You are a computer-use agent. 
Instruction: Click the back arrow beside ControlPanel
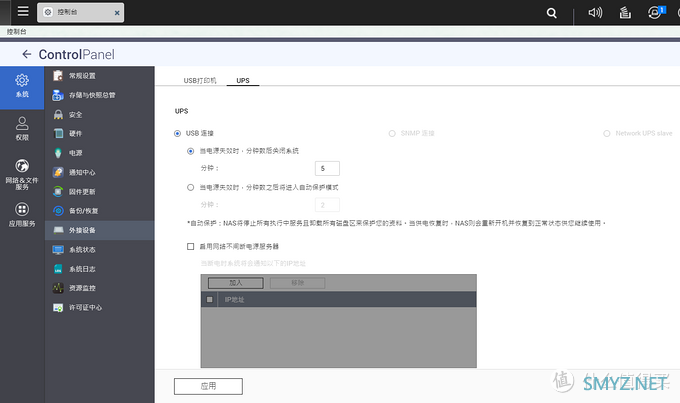pos(26,54)
